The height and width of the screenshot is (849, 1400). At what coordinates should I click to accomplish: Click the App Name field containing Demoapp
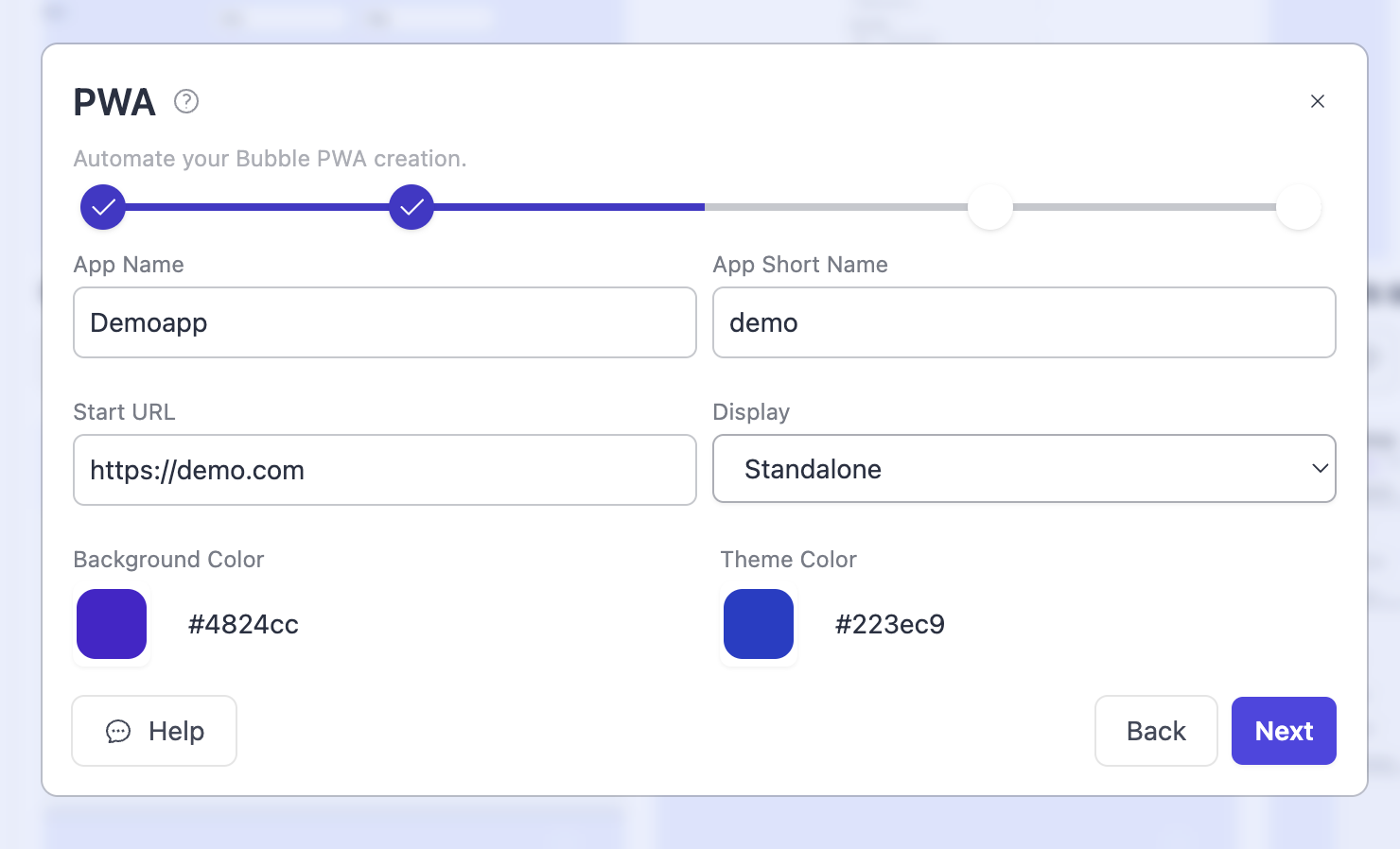tap(385, 322)
